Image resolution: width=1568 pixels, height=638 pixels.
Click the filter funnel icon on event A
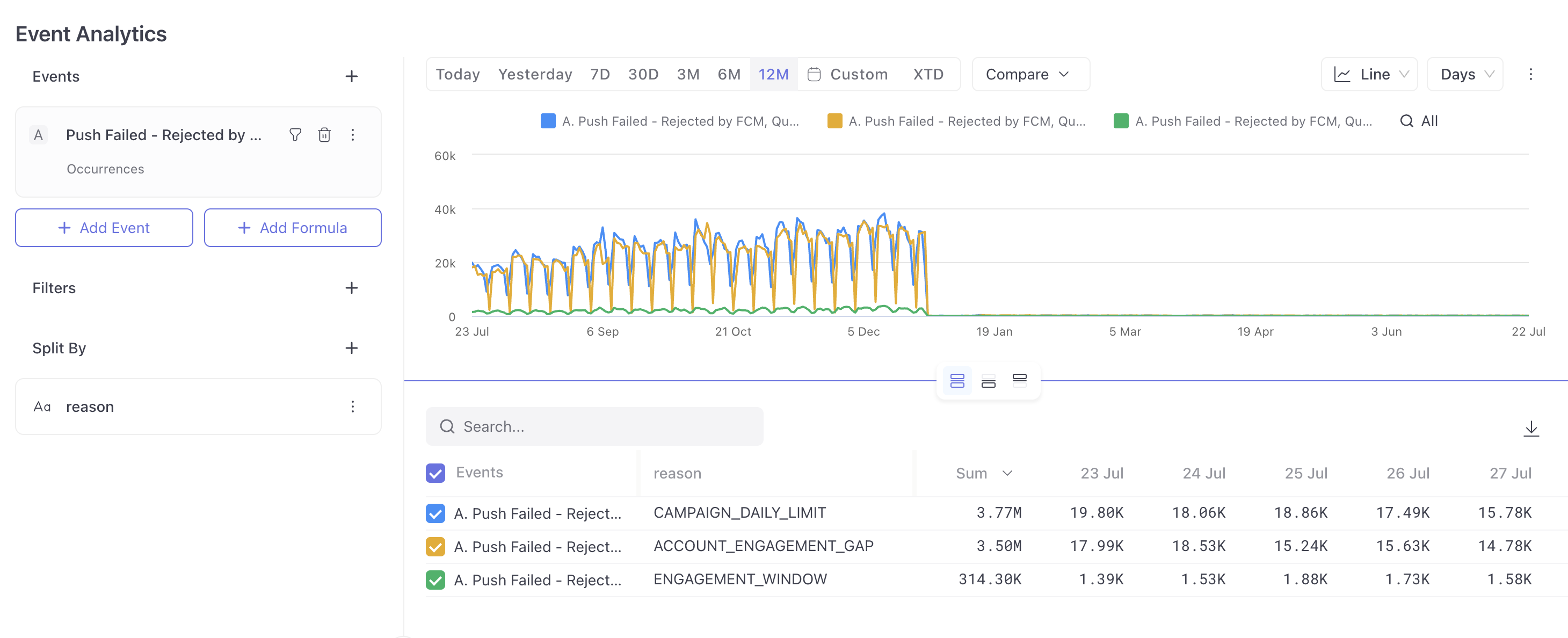pos(295,135)
